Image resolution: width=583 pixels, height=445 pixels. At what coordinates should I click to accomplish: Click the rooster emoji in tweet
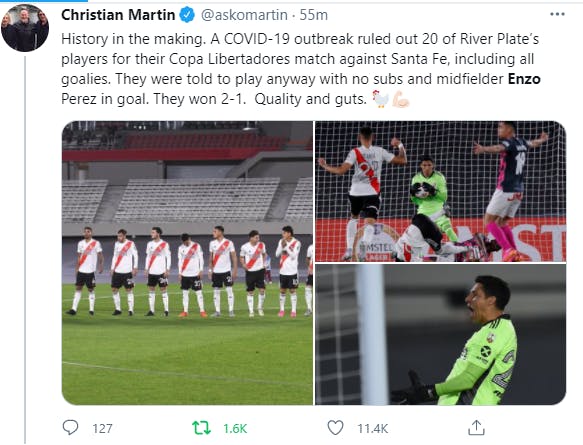[380, 99]
